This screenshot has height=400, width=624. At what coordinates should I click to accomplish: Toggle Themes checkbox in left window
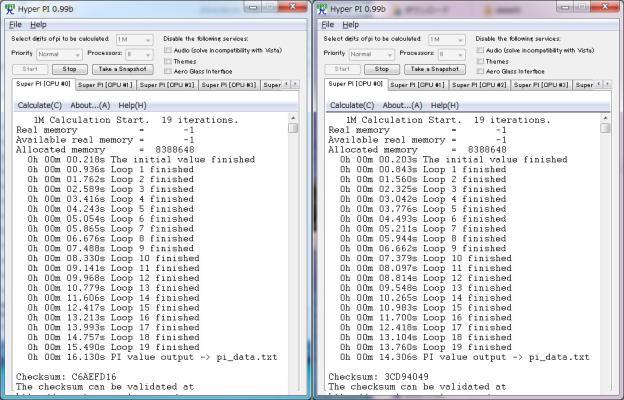(x=168, y=61)
